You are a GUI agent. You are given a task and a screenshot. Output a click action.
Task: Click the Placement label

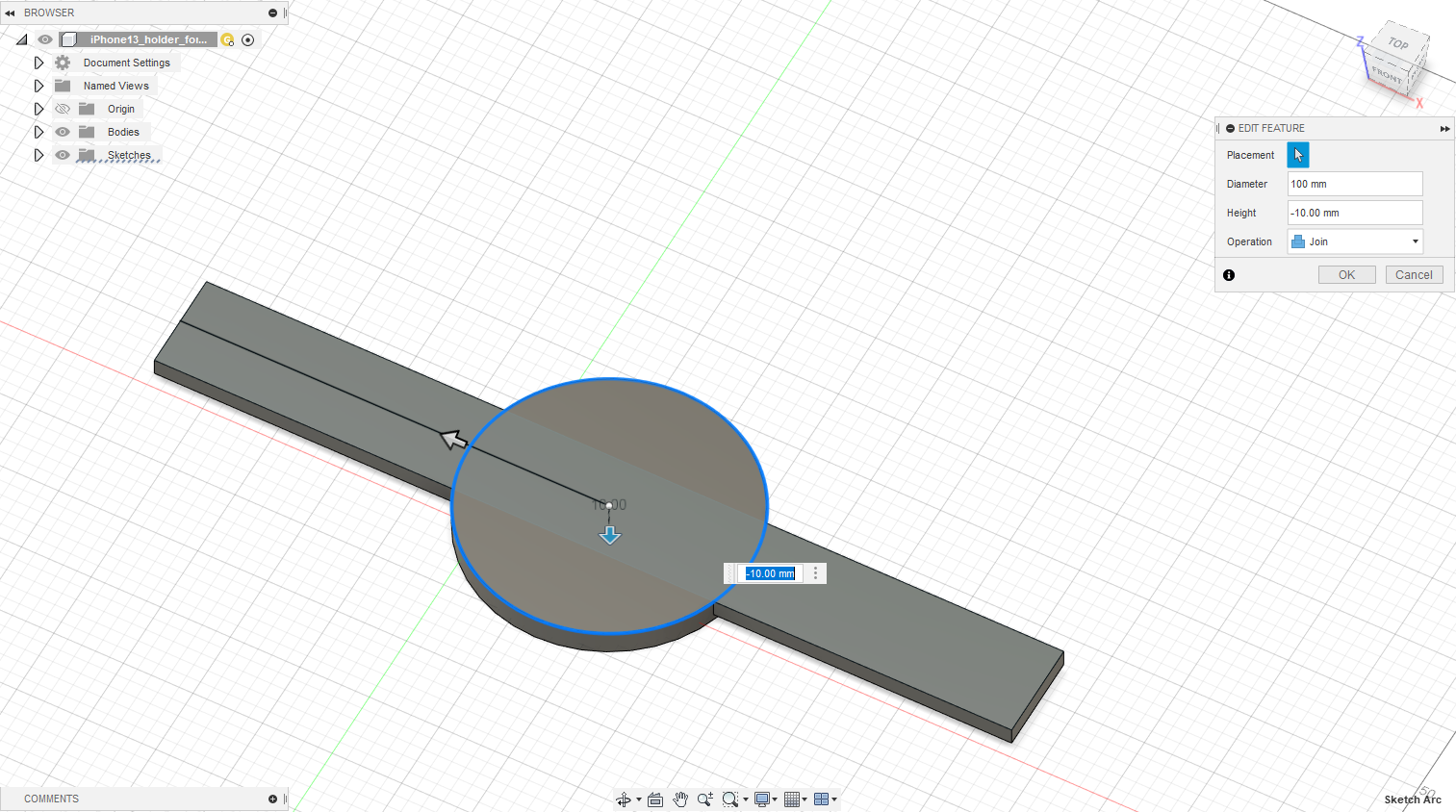click(x=1250, y=155)
